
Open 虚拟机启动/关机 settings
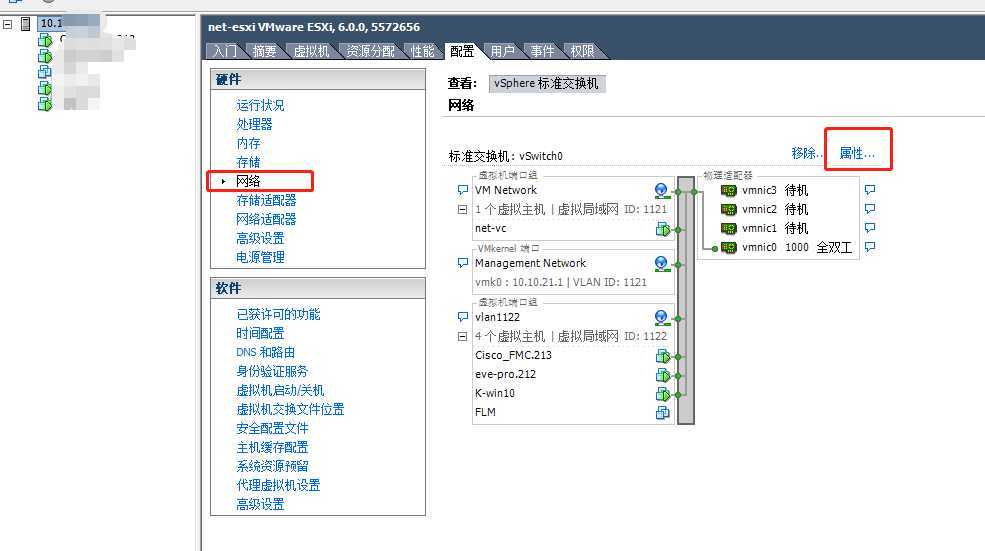(280, 390)
